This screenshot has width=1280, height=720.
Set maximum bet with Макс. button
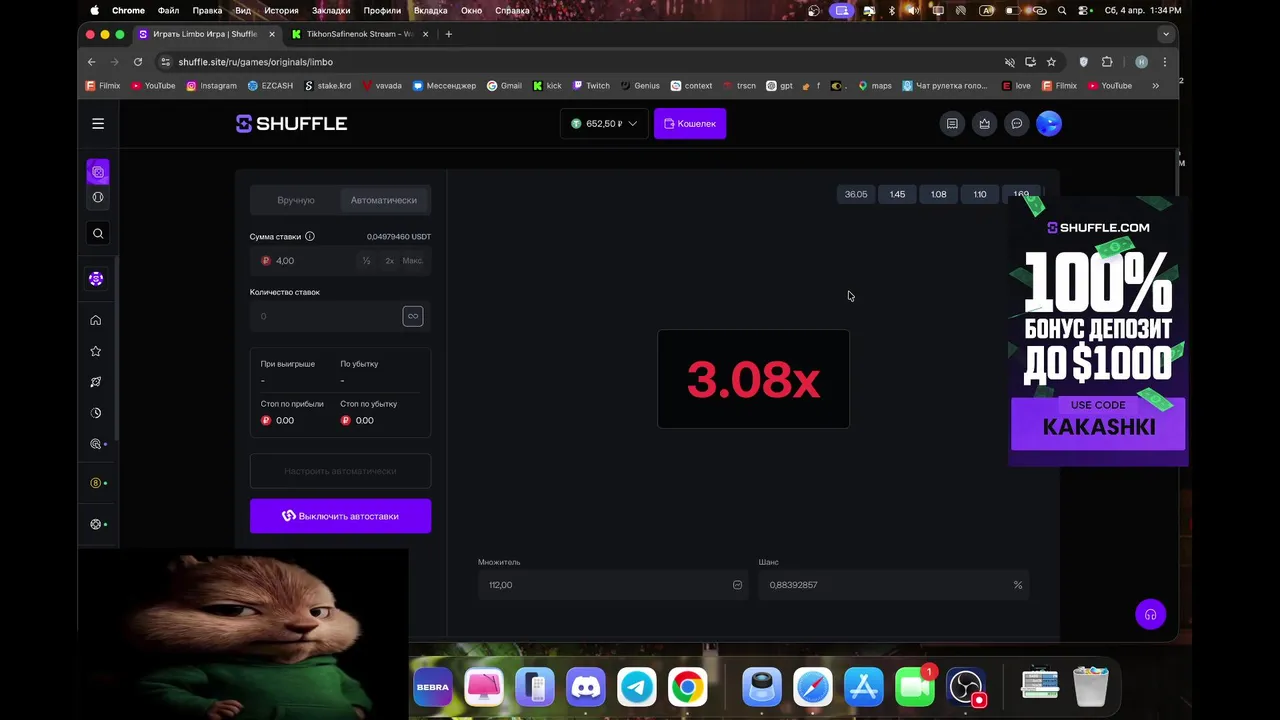[x=413, y=261]
